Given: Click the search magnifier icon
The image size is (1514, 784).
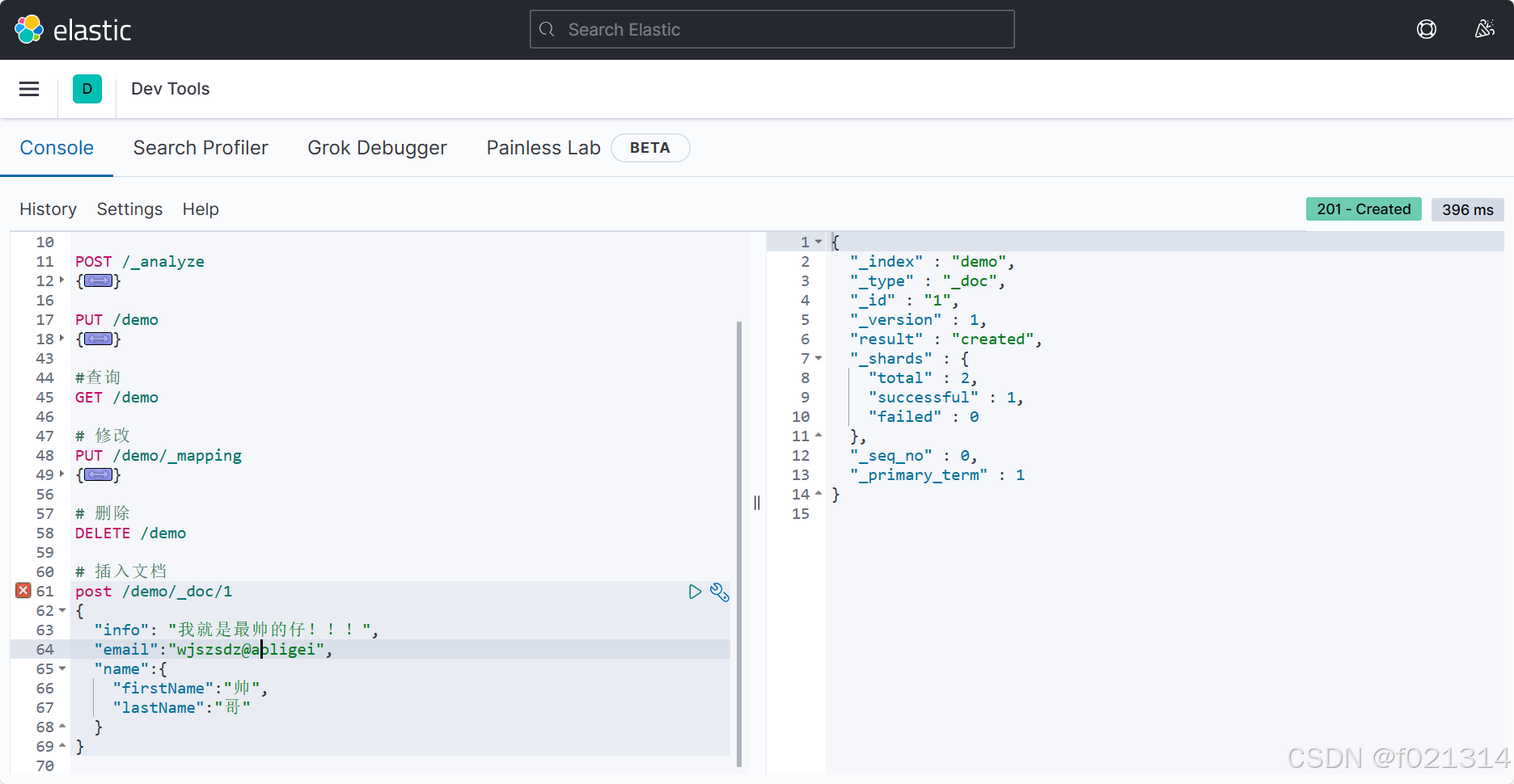Looking at the screenshot, I should click(x=548, y=29).
